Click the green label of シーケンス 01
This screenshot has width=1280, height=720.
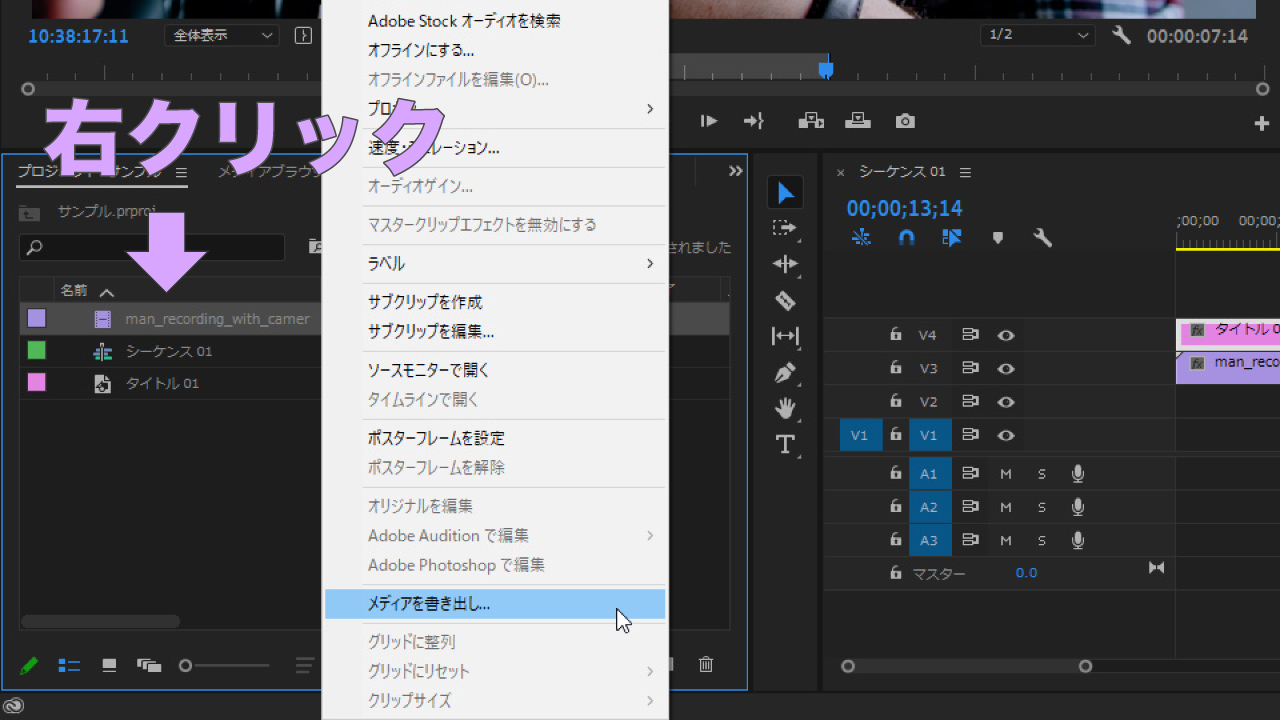pyautogui.click(x=36, y=351)
